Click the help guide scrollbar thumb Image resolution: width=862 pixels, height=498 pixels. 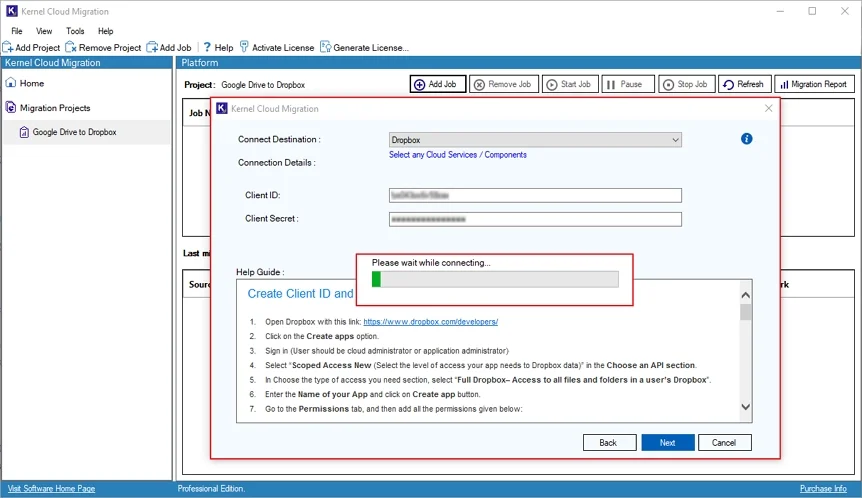coord(745,312)
